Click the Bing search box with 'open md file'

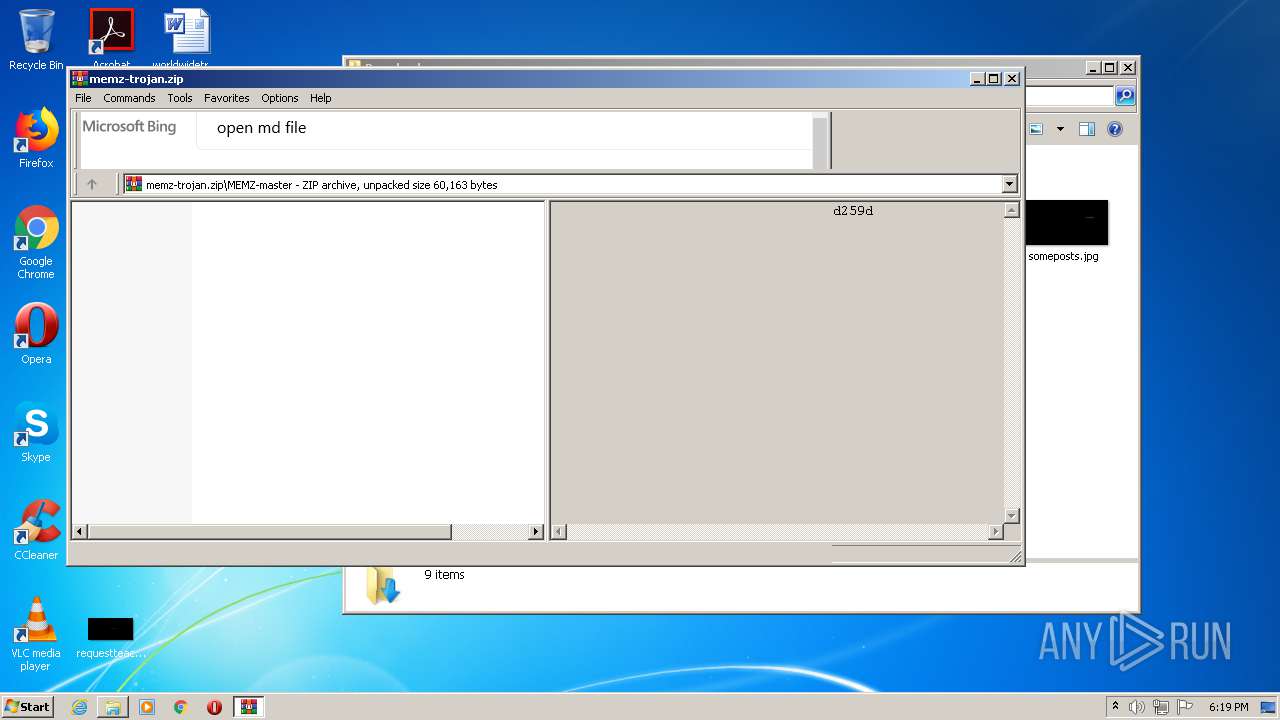(x=504, y=128)
